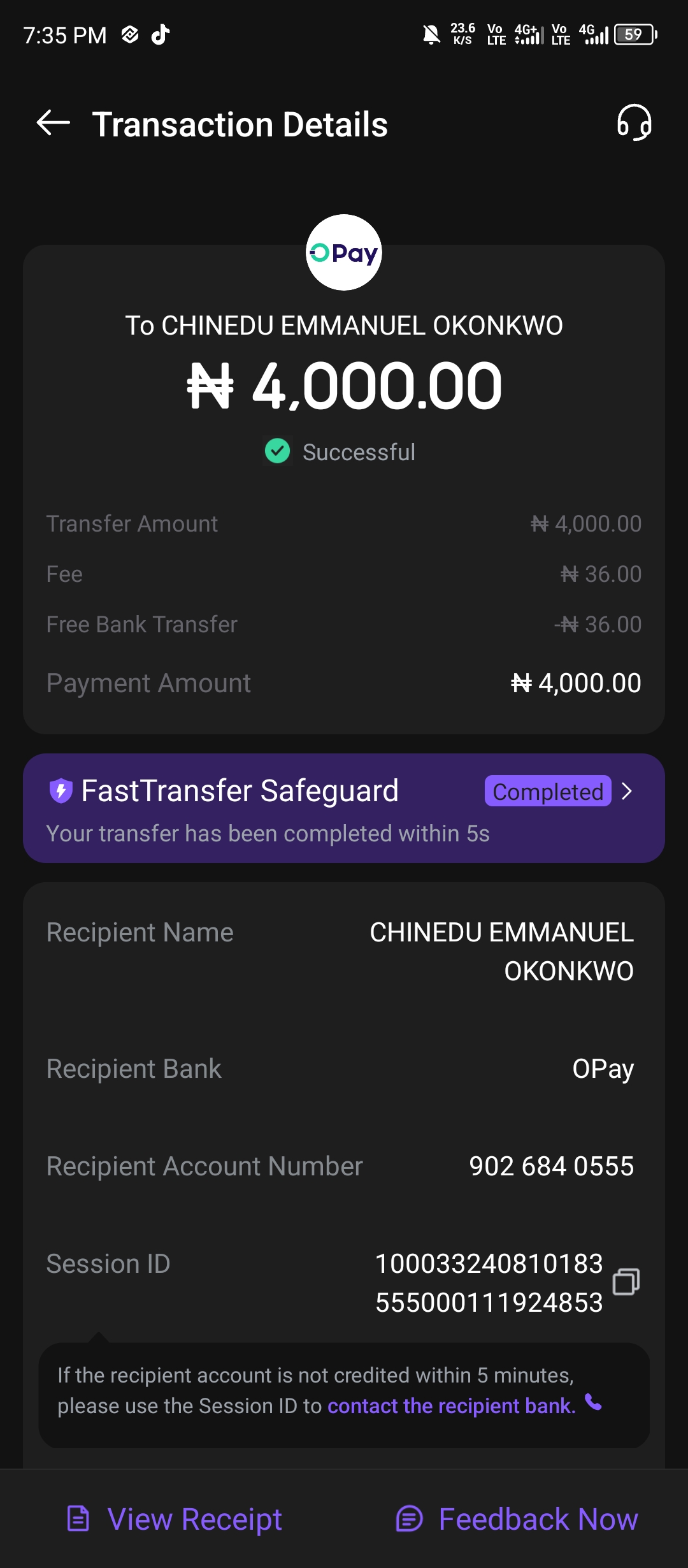688x1568 pixels.
Task: Tap the TikTok icon in status bar
Action: [x=161, y=34]
